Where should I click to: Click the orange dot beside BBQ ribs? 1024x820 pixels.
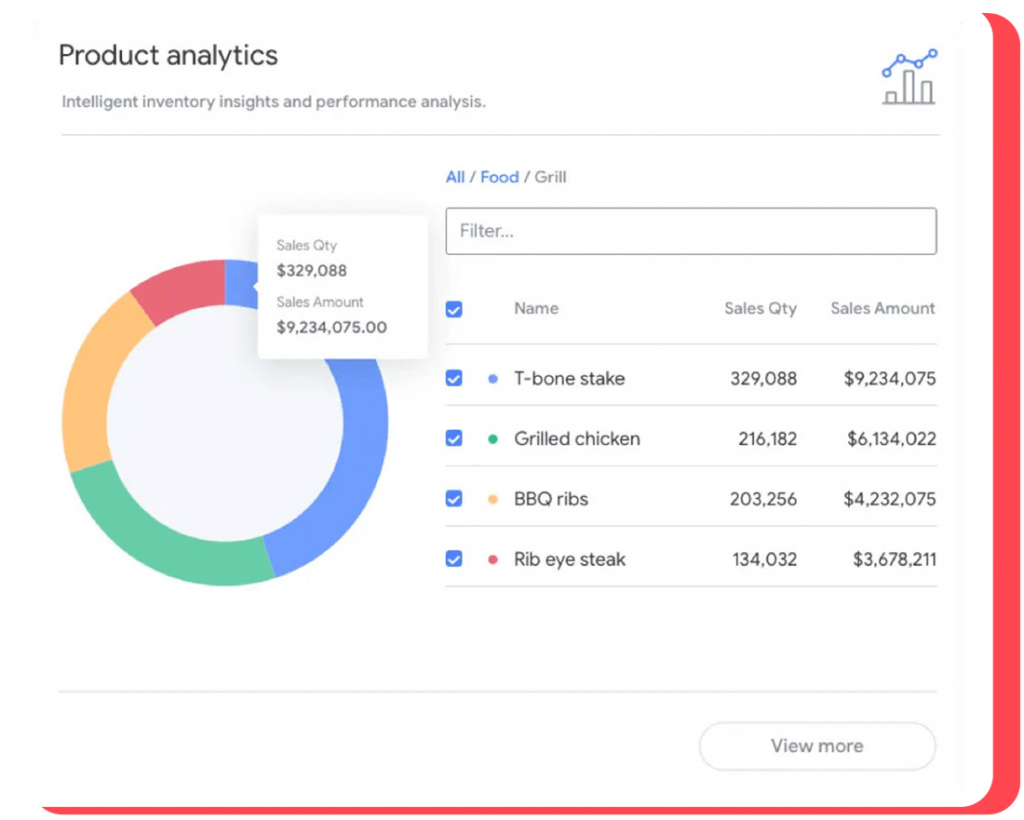[x=492, y=499]
